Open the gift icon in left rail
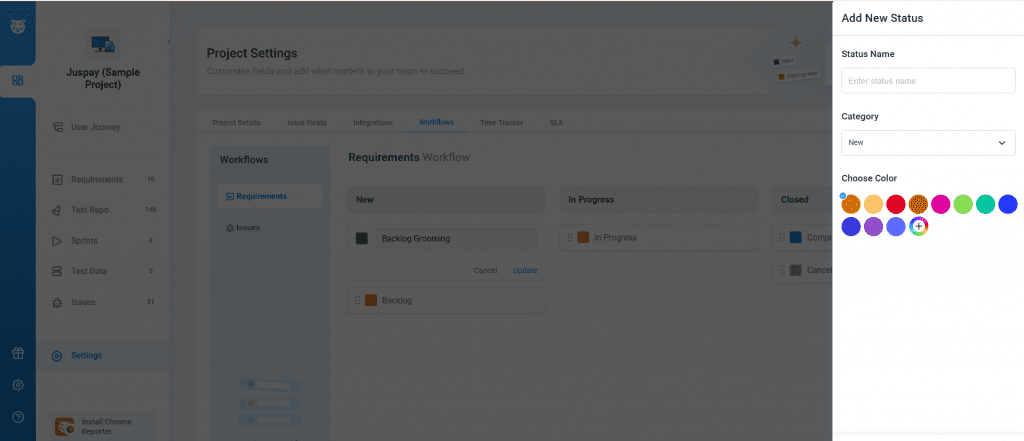Image resolution: width=1024 pixels, height=441 pixels. [x=18, y=353]
